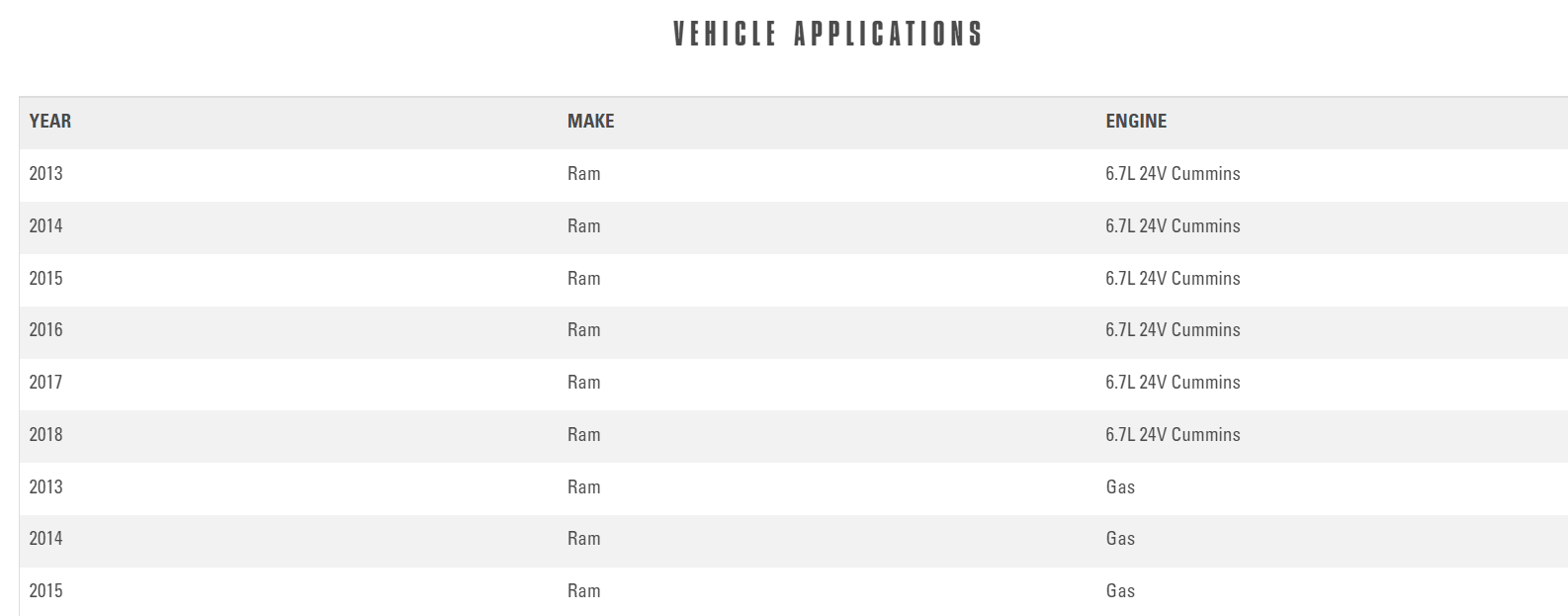The height and width of the screenshot is (616, 1568).
Task: Select the 6.7L 24V Cummins cell for 2018
Action: click(x=1173, y=435)
